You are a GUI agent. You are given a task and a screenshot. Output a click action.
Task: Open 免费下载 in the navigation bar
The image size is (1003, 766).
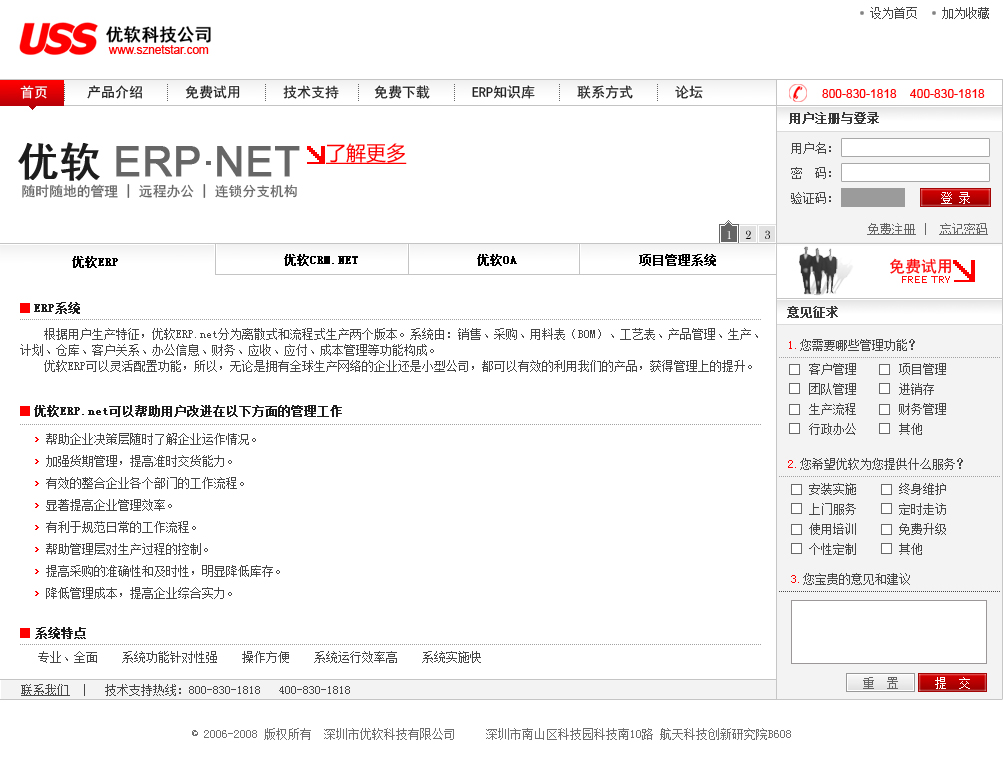pos(402,93)
